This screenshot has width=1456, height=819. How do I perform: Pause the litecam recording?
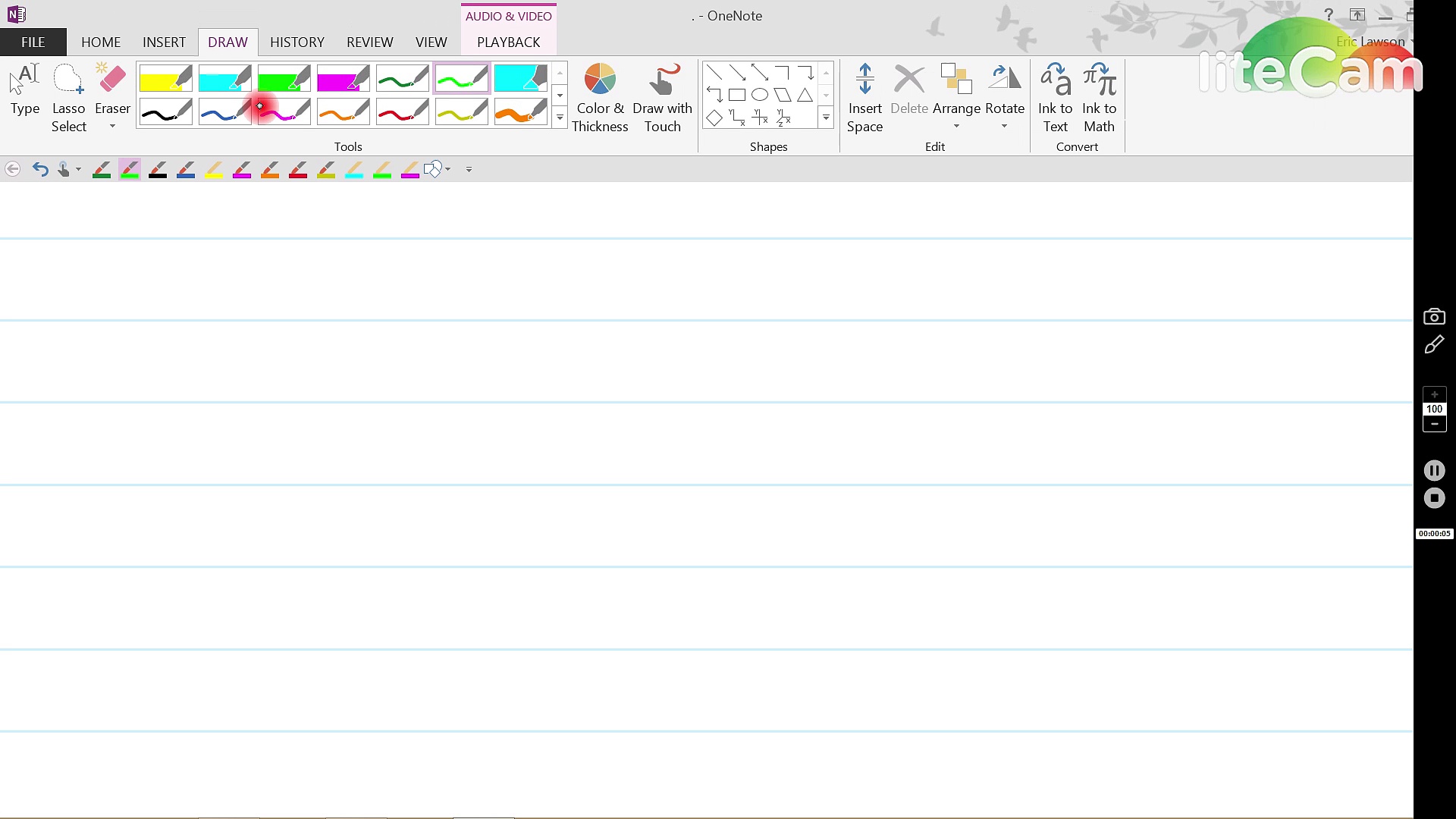(x=1434, y=471)
